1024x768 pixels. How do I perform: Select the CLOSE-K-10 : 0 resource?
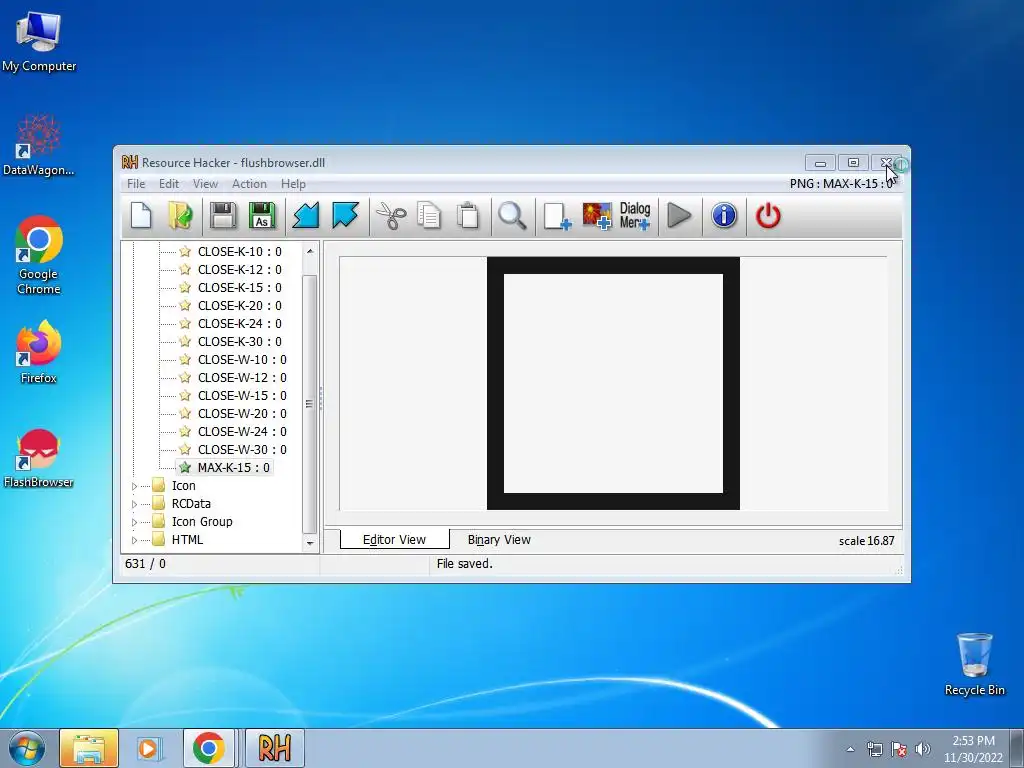240,251
